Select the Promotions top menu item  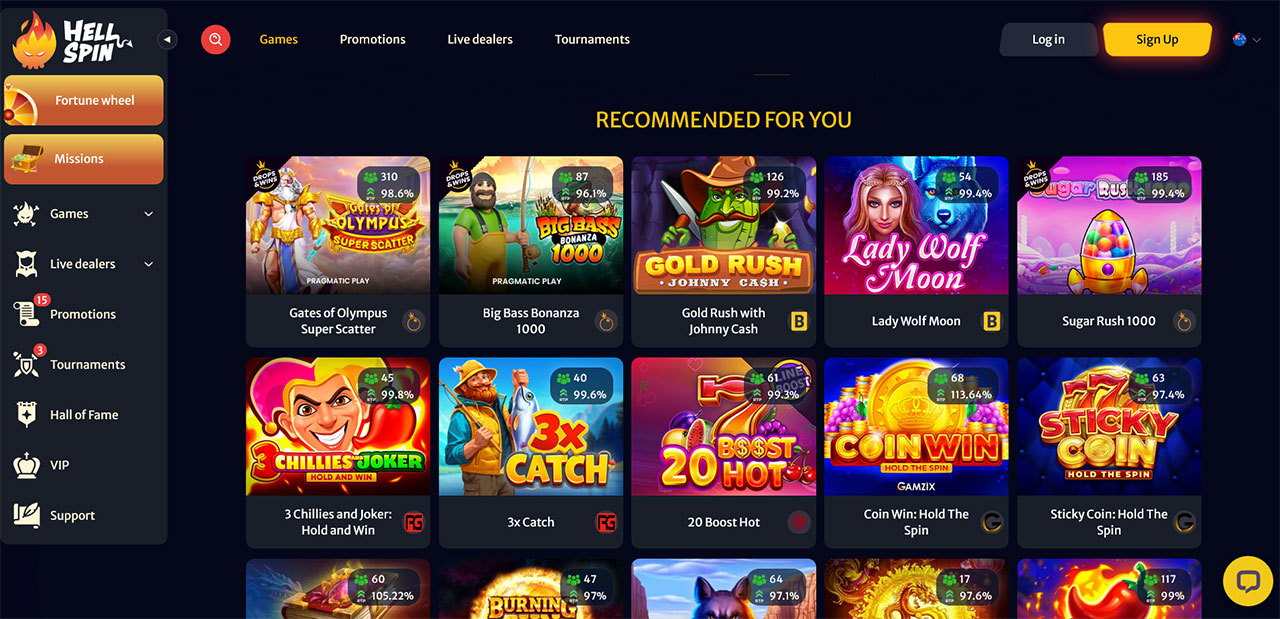pos(372,39)
